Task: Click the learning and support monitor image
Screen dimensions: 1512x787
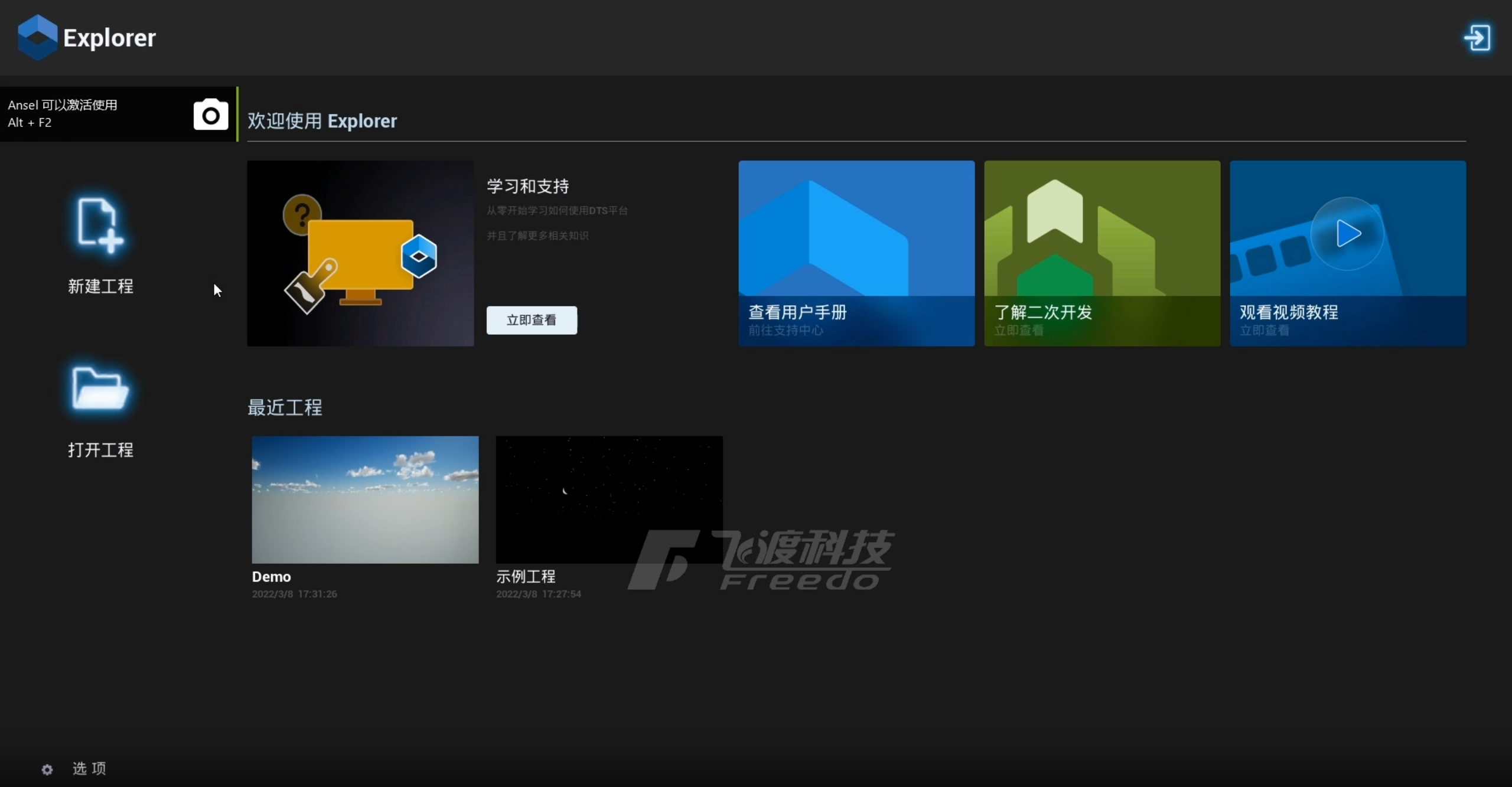Action: (x=360, y=253)
